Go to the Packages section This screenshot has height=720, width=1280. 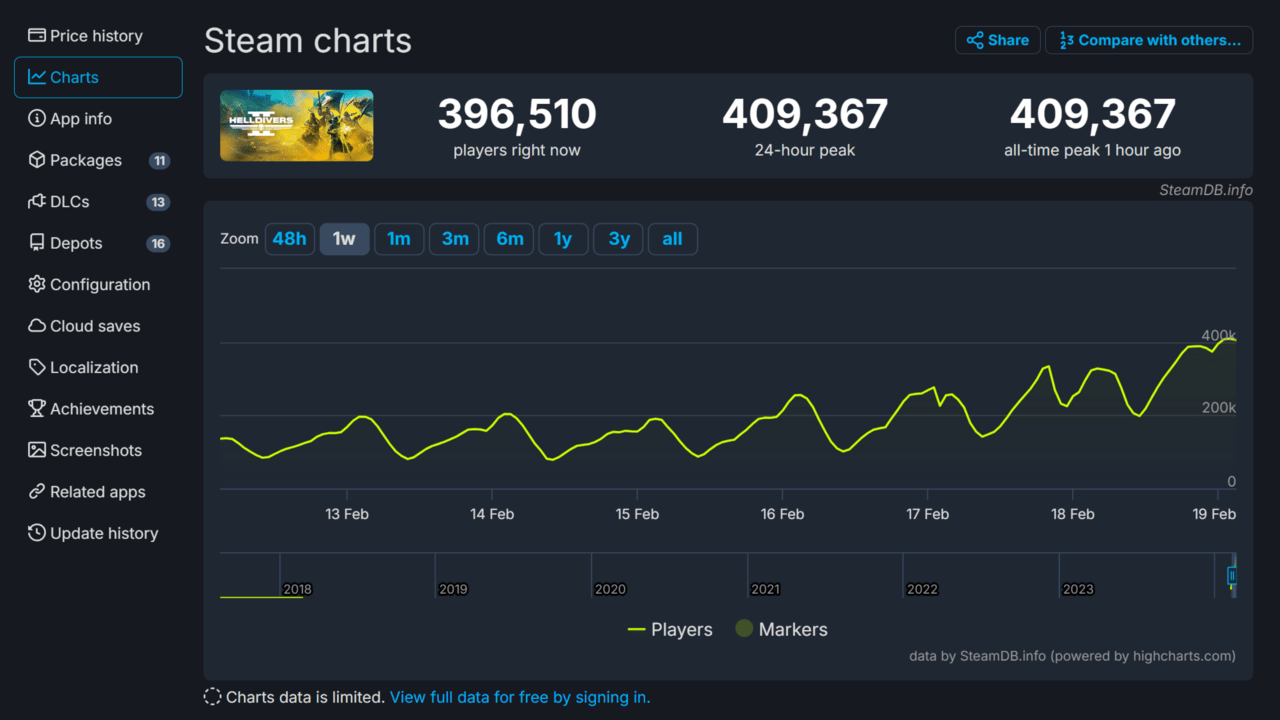(98, 160)
